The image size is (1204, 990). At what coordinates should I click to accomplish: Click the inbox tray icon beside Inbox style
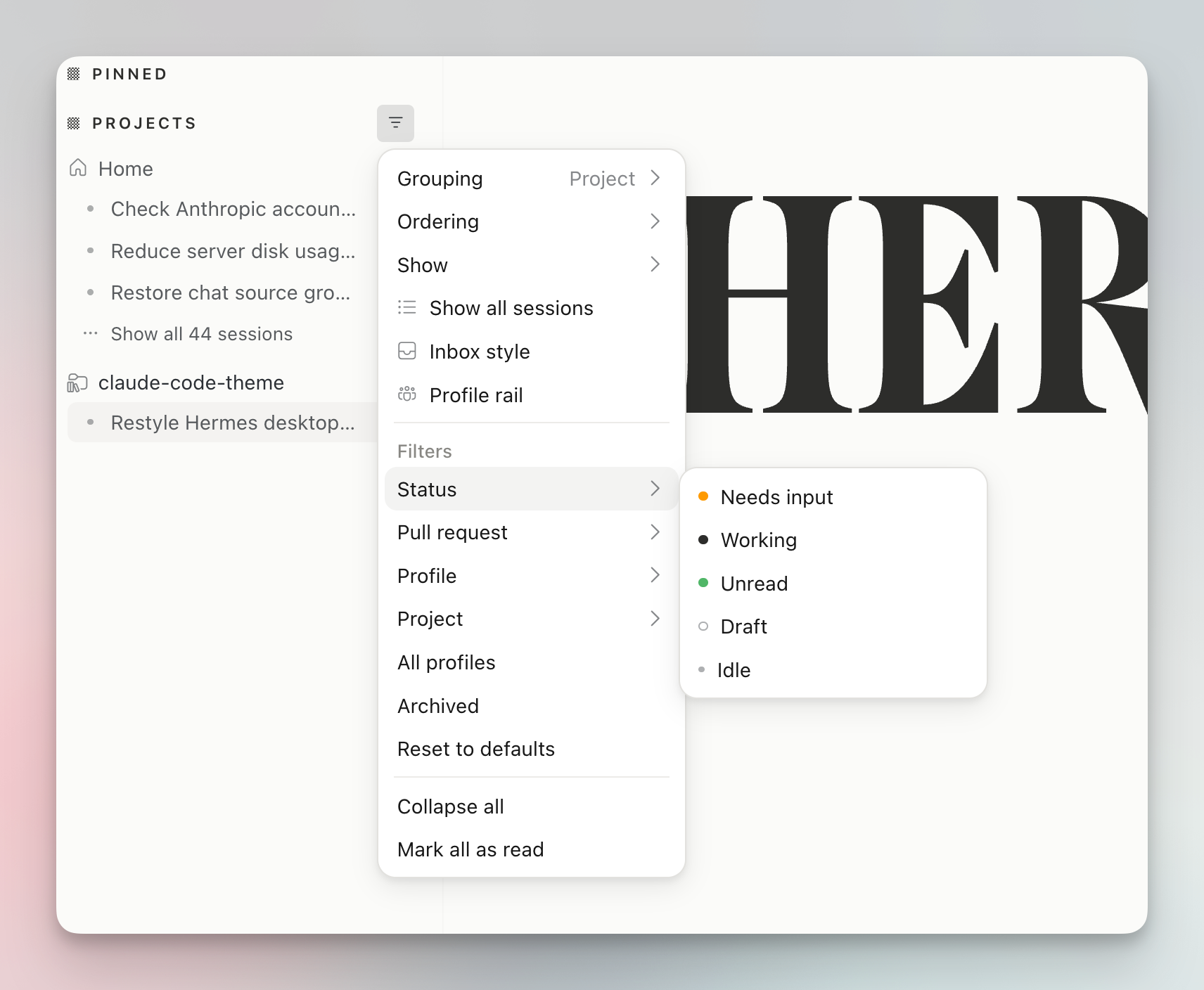tap(407, 351)
